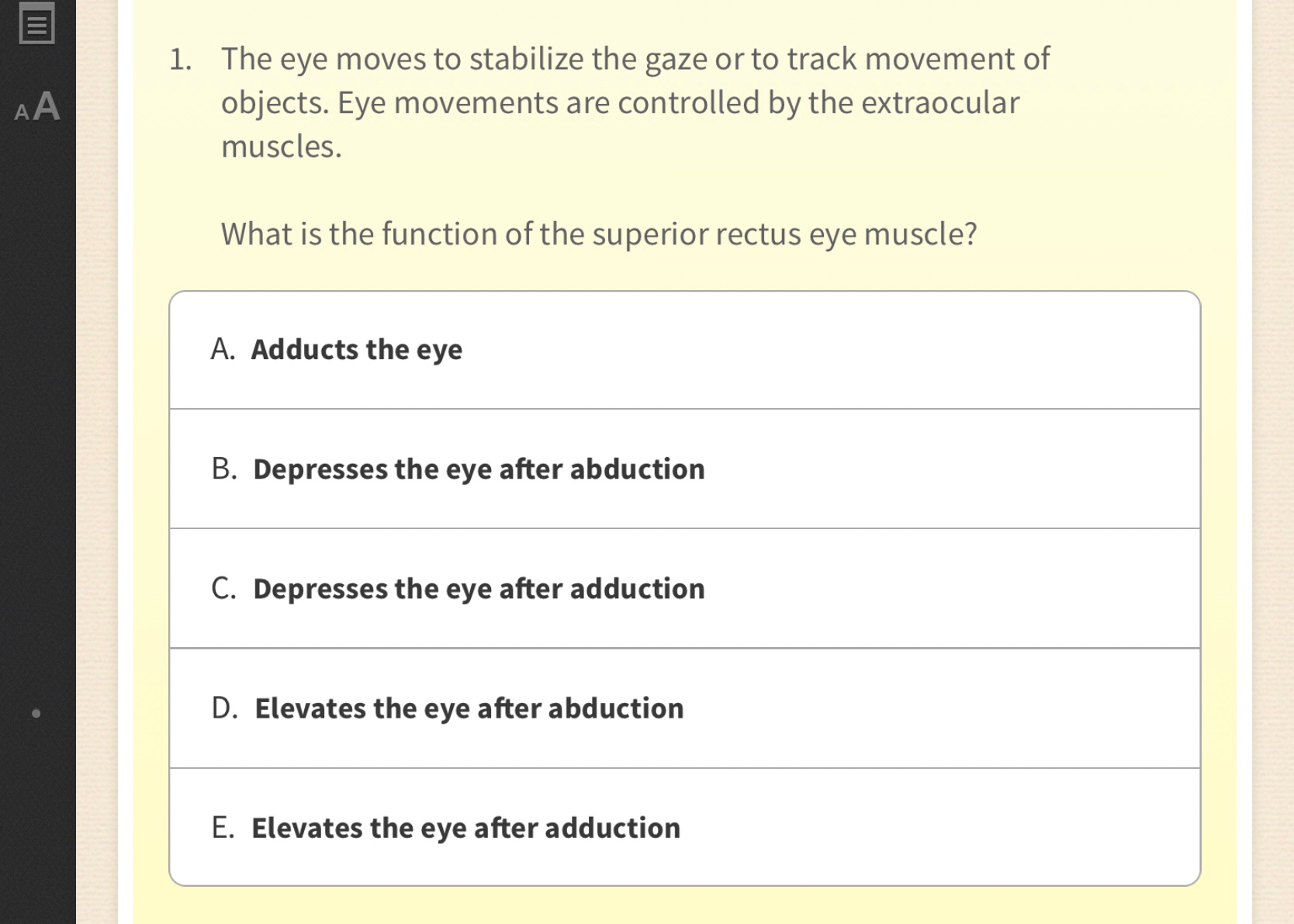1294x924 pixels.
Task: Click the word abduction in option D
Action: (616, 708)
